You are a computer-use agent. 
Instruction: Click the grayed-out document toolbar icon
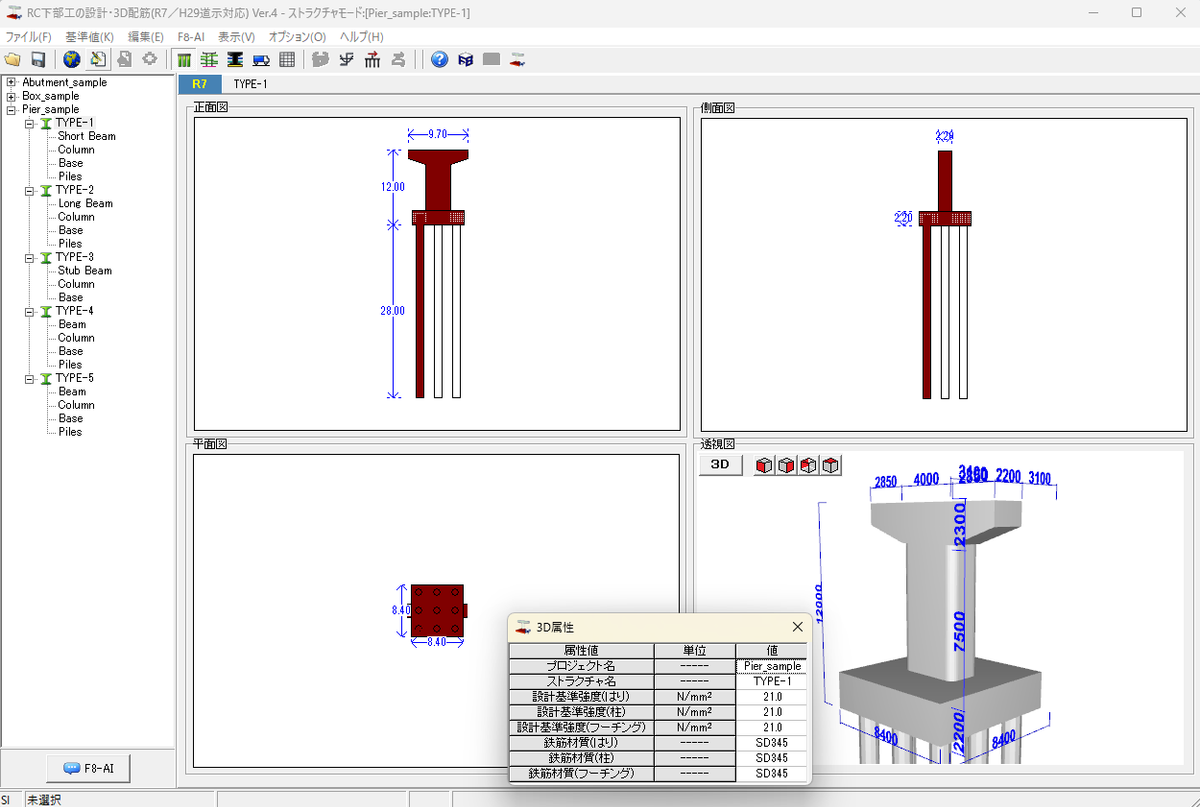124,60
